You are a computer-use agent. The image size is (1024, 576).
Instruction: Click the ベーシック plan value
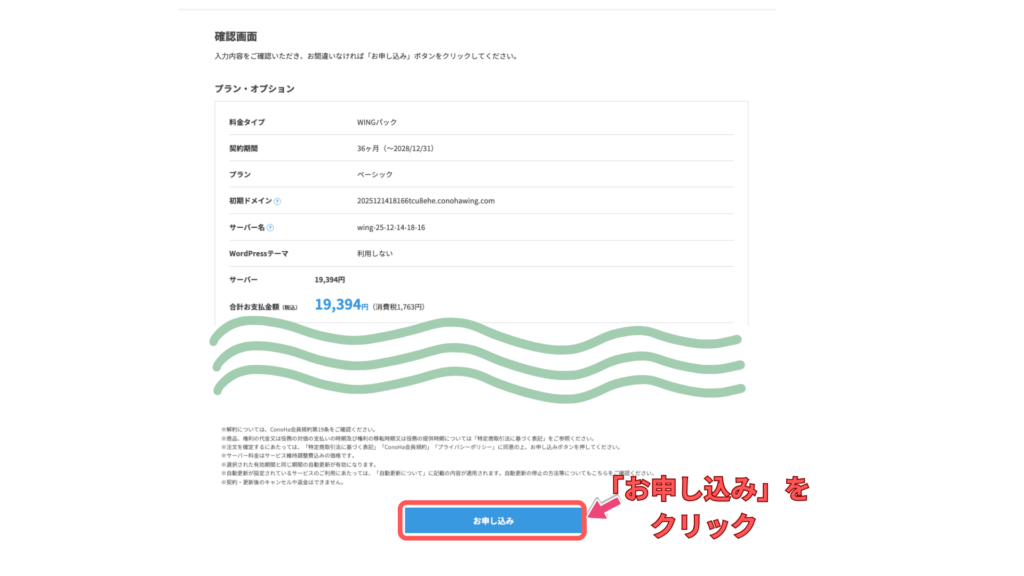tap(374, 174)
